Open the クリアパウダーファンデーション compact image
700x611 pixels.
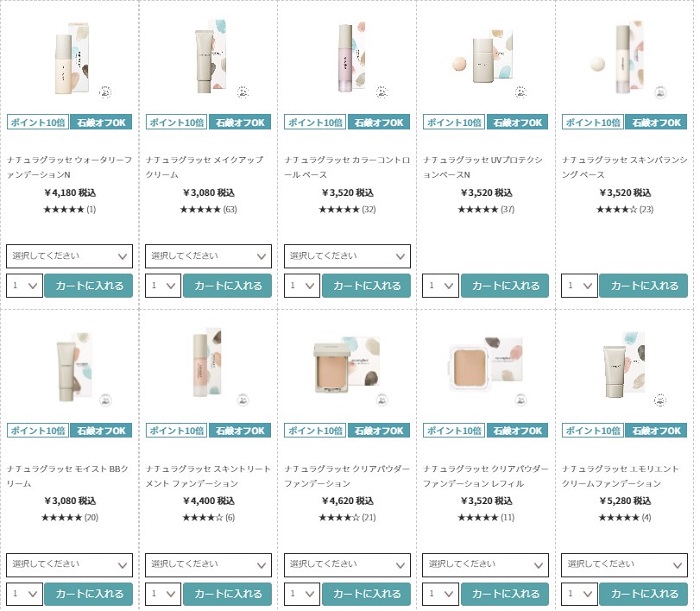(347, 366)
